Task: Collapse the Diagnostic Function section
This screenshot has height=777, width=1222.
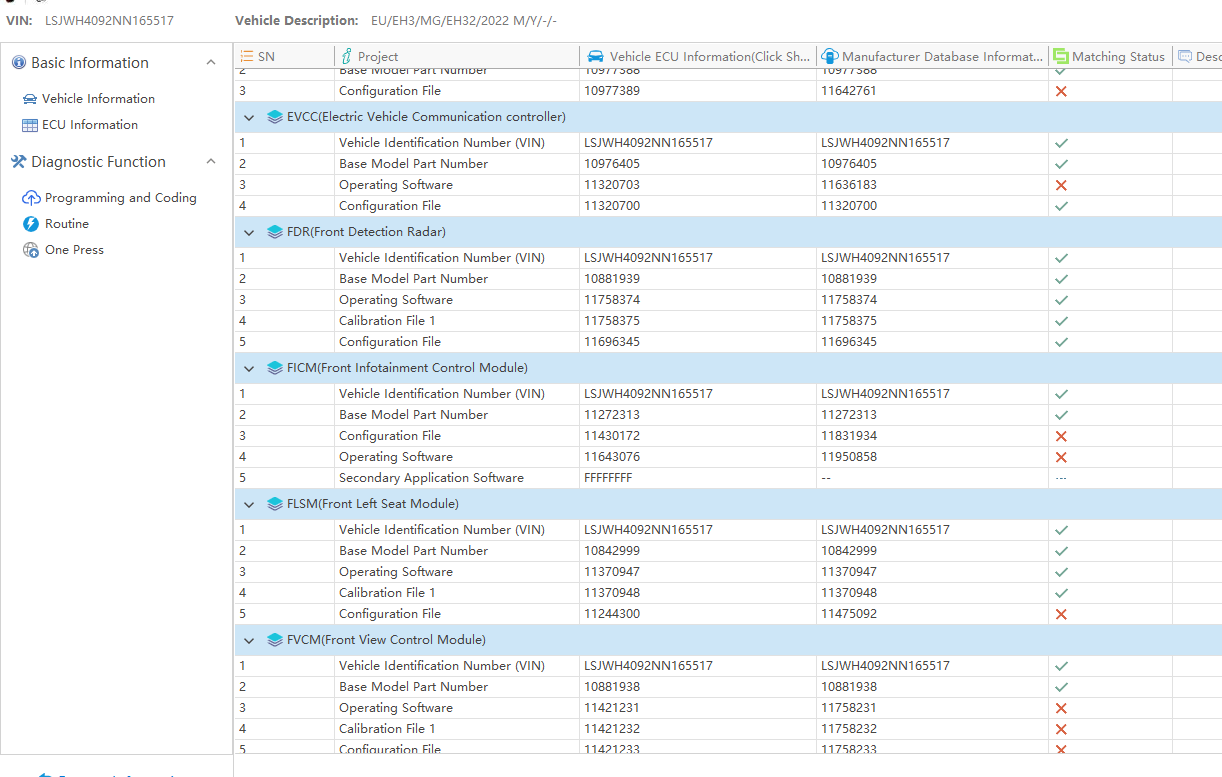Action: coord(210,162)
